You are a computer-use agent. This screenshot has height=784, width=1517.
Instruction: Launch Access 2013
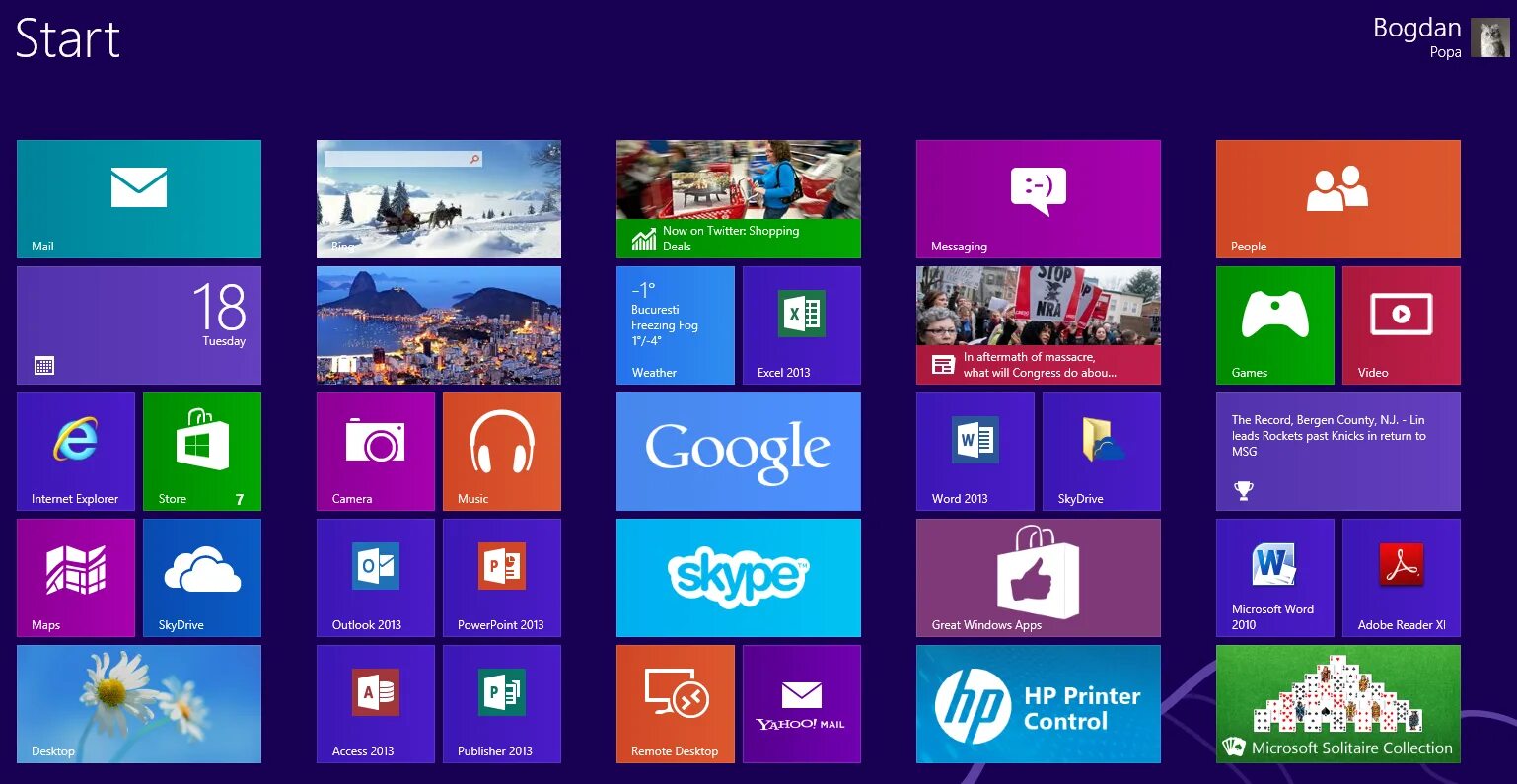coord(376,704)
